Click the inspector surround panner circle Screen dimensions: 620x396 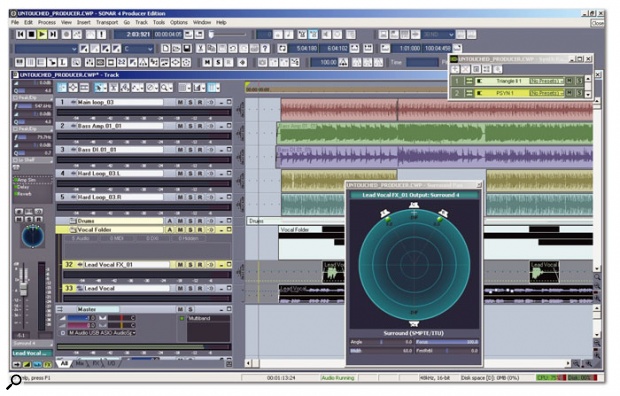[x=33, y=236]
